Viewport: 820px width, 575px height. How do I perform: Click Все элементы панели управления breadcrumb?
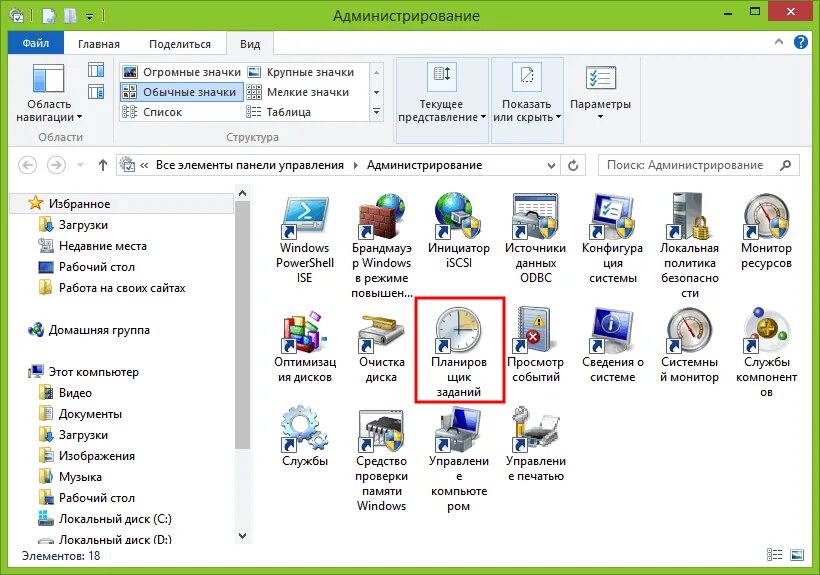point(249,165)
